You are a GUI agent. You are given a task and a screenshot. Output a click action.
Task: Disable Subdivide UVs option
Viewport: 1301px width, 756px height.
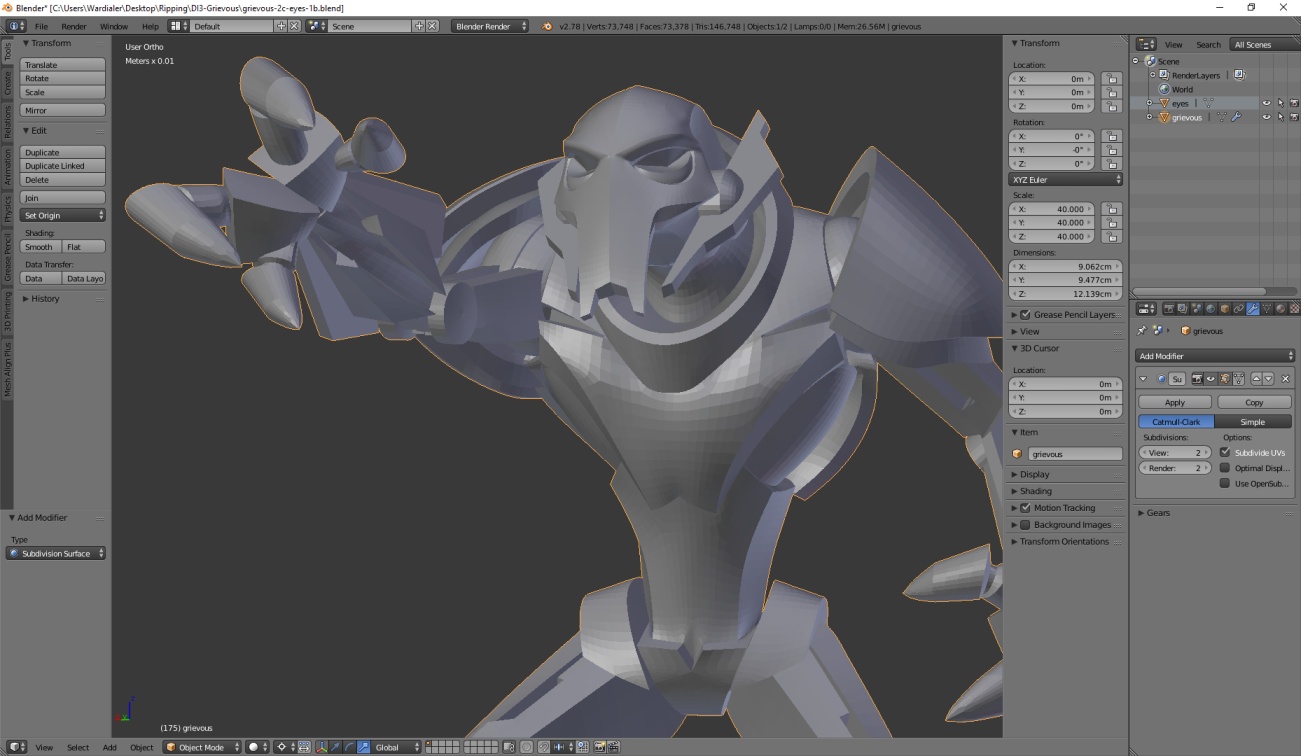(1225, 453)
